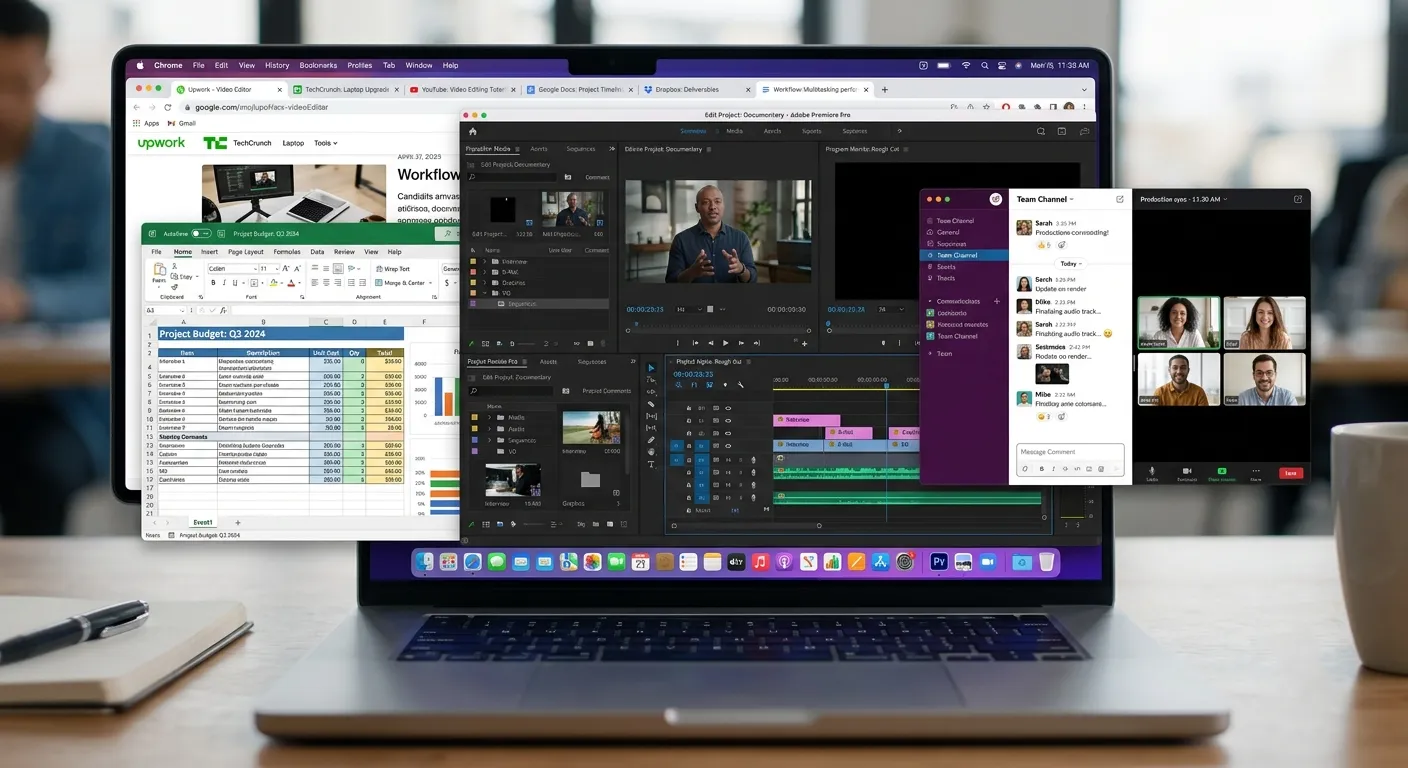This screenshot has height=768, width=1408.
Task: Open the Formulas tab in Excel
Action: pos(287,252)
